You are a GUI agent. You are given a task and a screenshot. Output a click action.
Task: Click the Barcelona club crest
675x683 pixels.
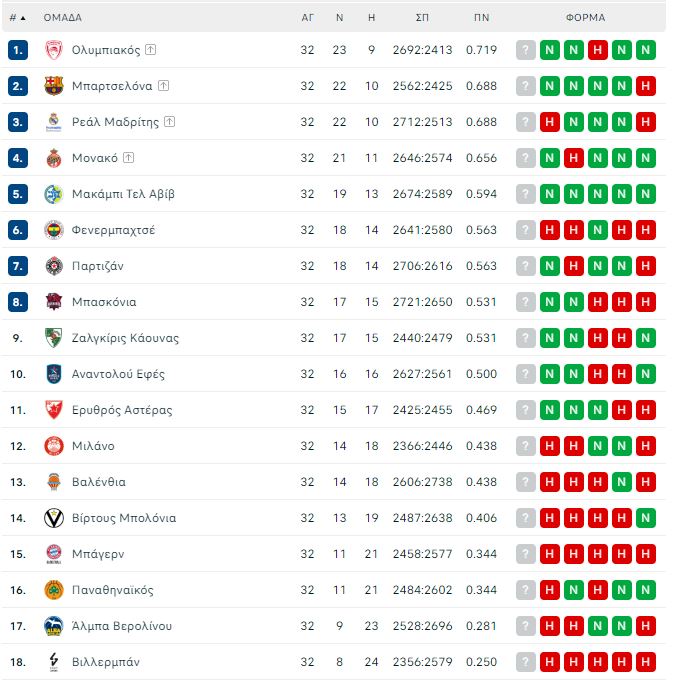click(54, 86)
